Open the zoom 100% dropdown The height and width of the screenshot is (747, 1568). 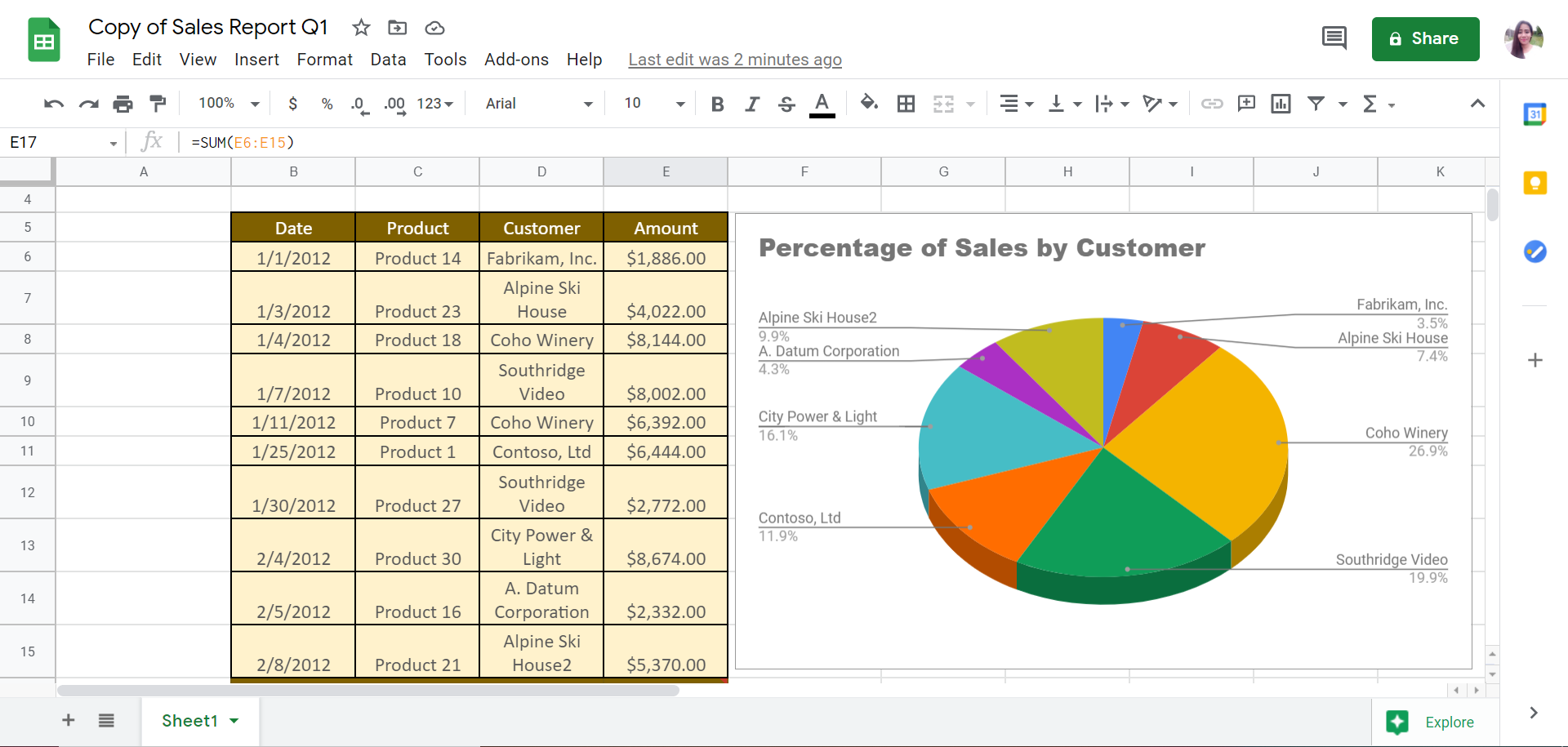[229, 104]
